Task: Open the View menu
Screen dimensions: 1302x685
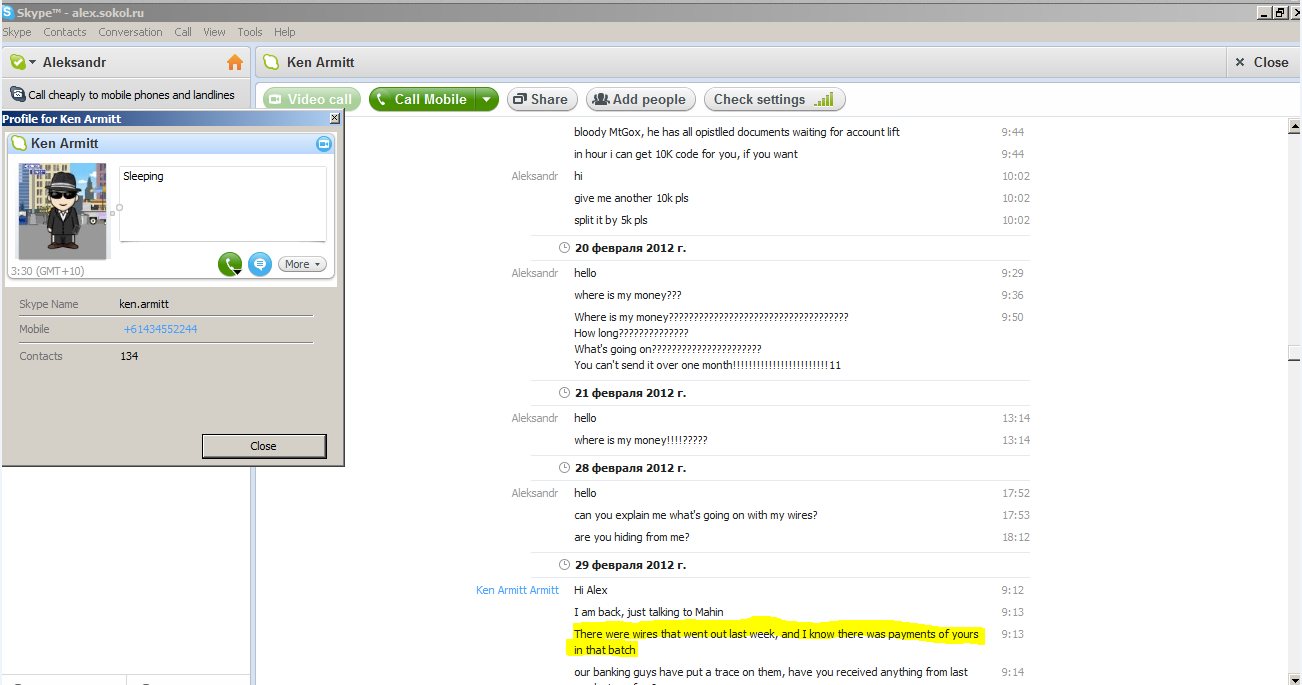Action: pyautogui.click(x=214, y=32)
